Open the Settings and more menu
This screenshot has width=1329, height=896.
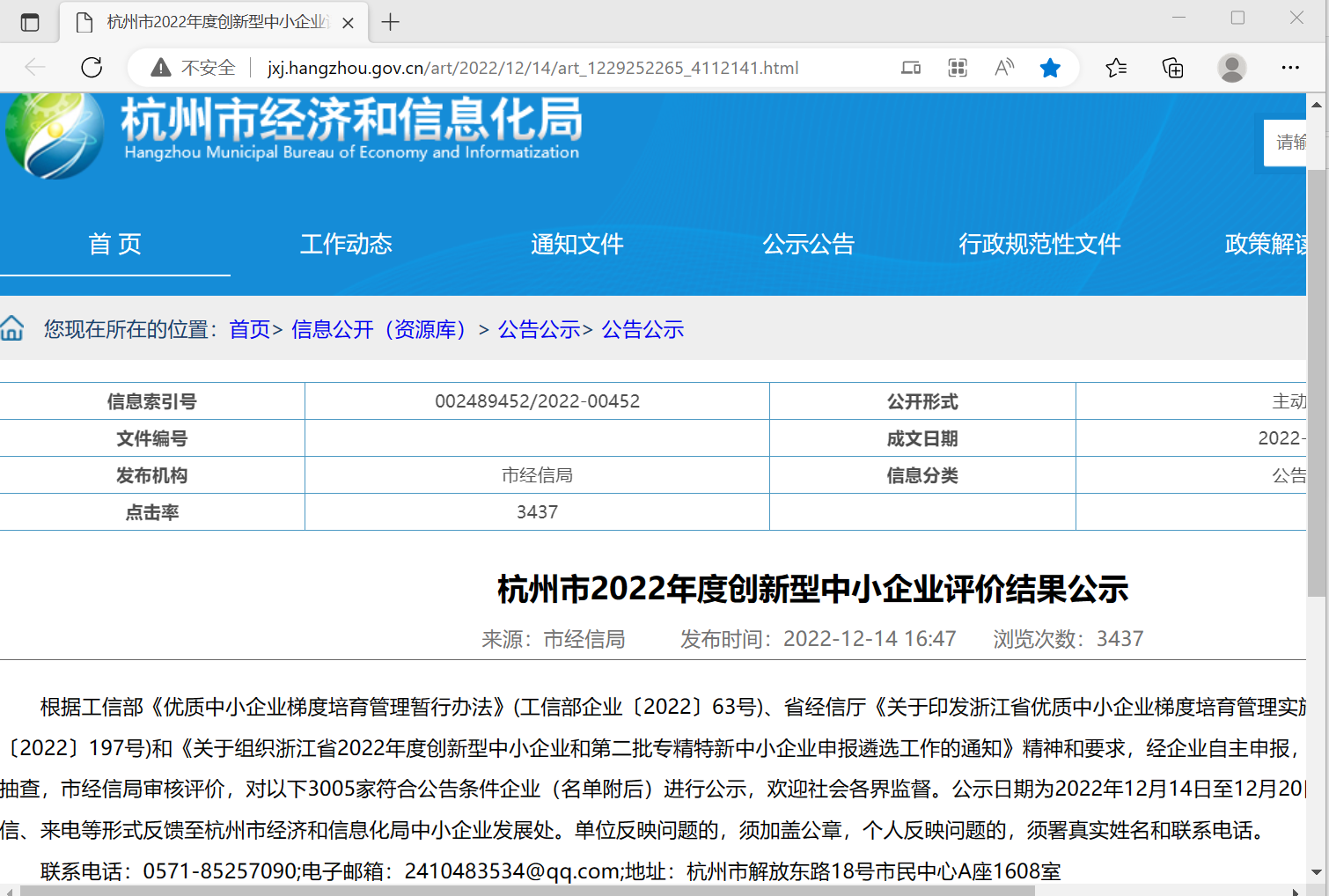pos(1290,68)
